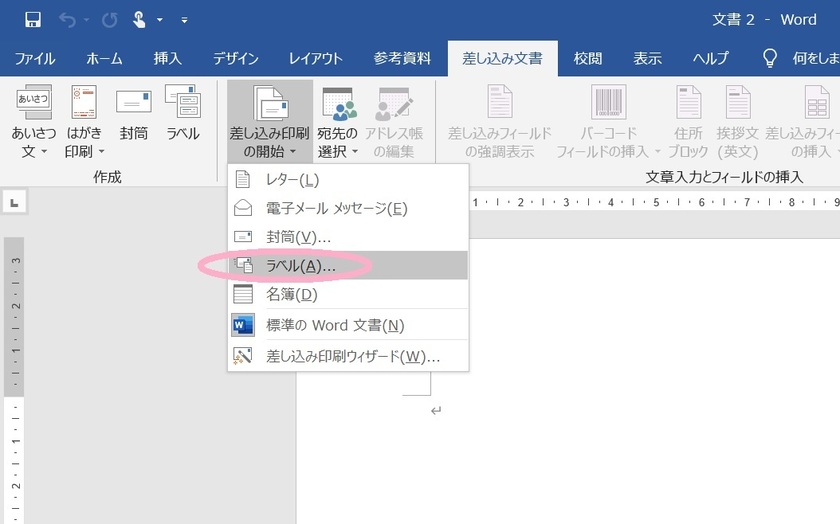Open the あいさつ文 button
Viewport: 840px width, 524px height.
coord(33,122)
